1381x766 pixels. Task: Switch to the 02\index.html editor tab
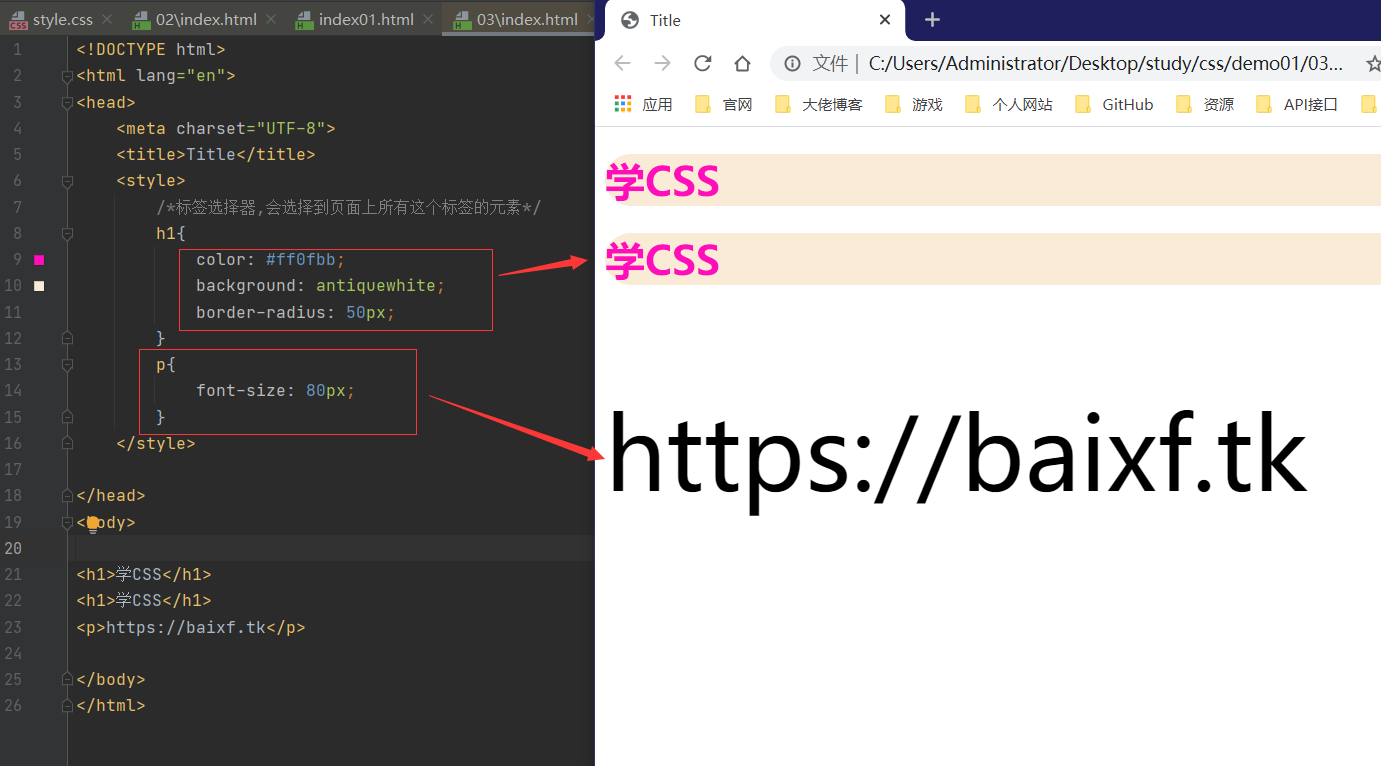tap(206, 20)
